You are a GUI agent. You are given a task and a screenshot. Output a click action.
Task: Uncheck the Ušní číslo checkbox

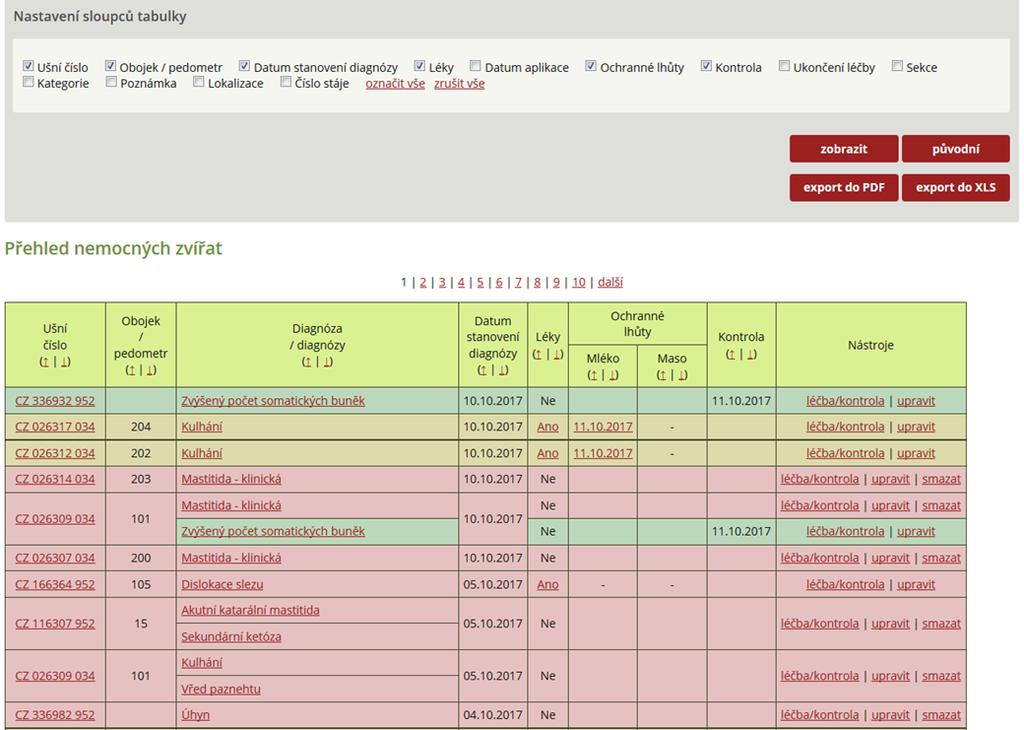(28, 66)
